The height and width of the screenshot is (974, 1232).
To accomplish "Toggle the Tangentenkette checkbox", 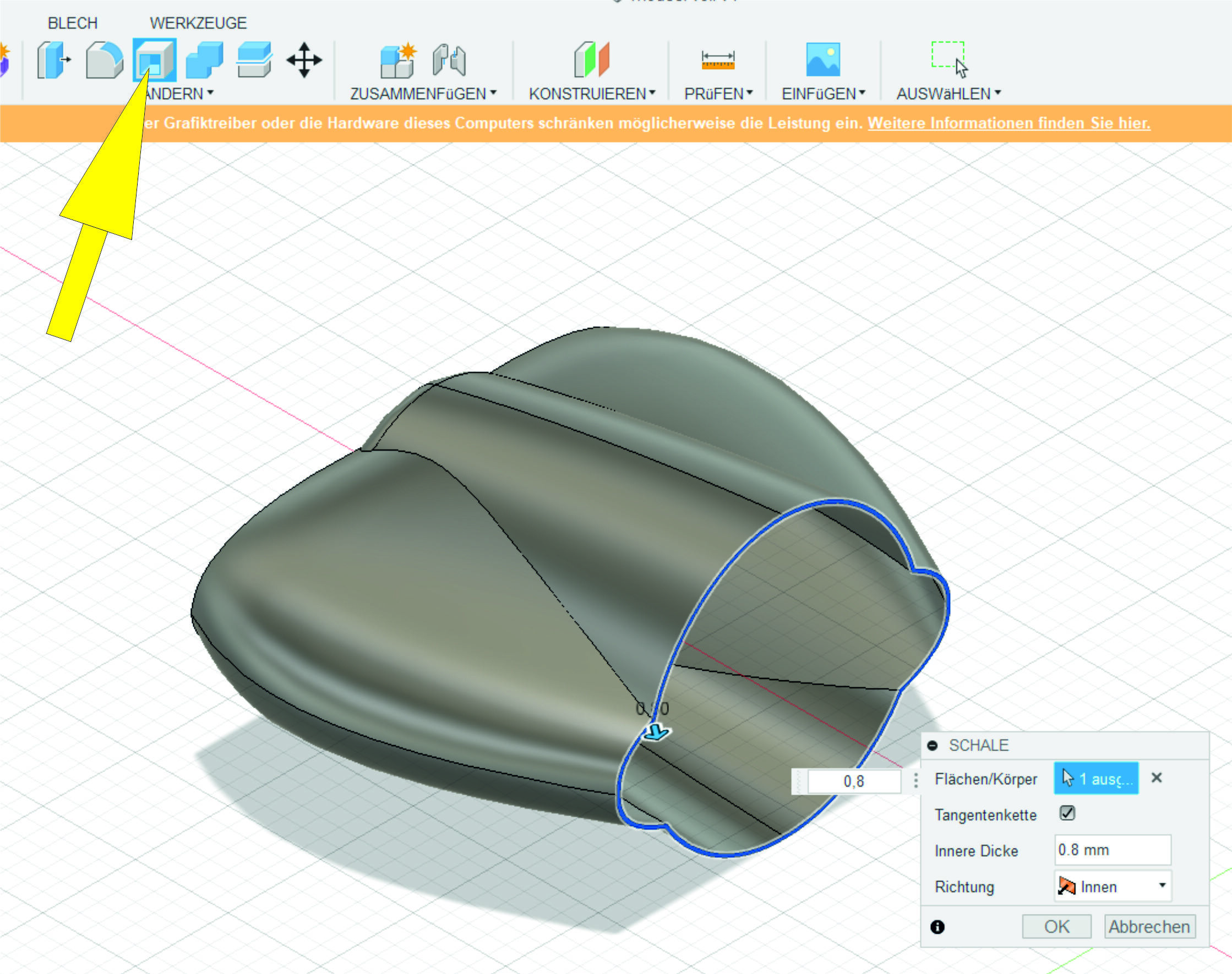I will pyautogui.click(x=1067, y=813).
